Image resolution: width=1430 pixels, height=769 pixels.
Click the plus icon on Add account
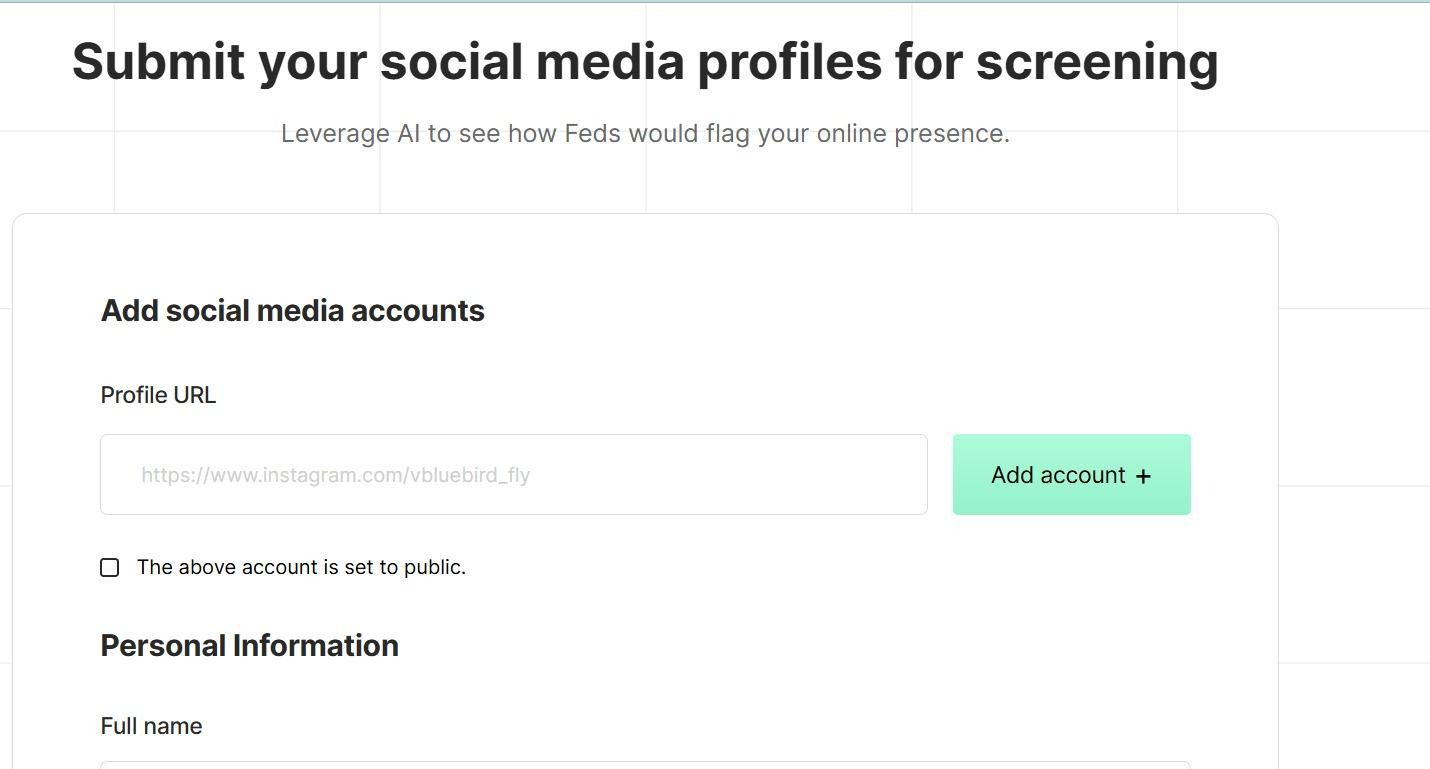[1143, 476]
